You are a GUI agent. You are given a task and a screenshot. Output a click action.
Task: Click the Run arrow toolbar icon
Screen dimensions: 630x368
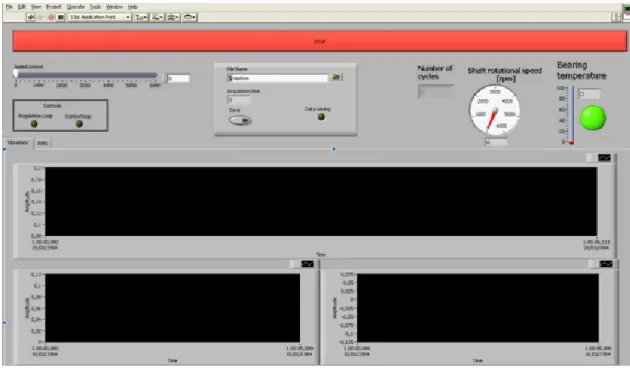click(x=31, y=17)
